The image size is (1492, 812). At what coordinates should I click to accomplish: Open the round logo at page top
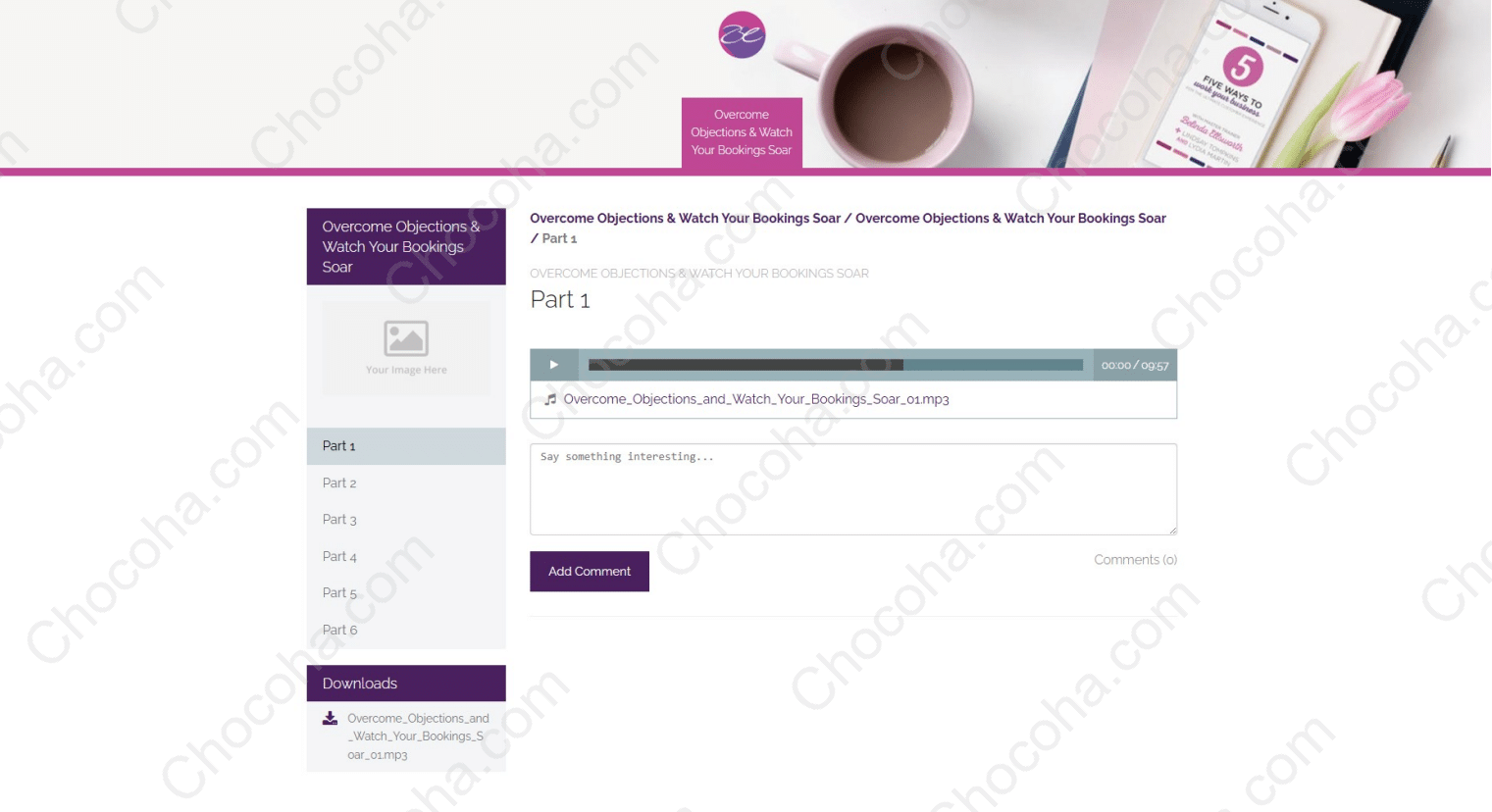[x=742, y=35]
